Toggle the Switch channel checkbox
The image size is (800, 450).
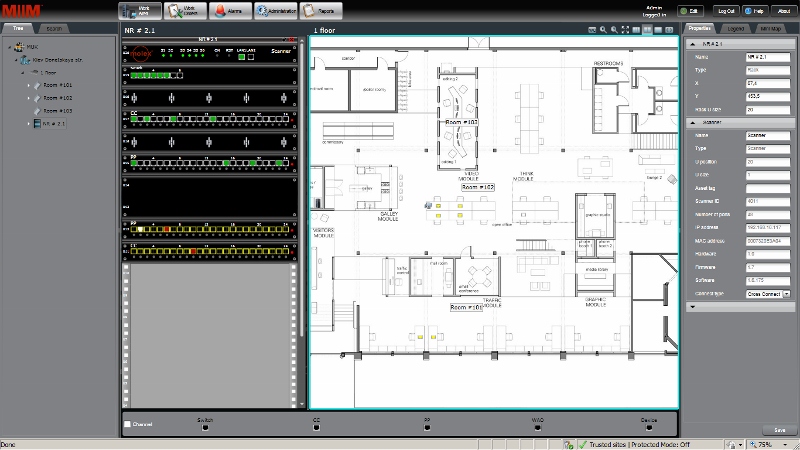[205, 428]
